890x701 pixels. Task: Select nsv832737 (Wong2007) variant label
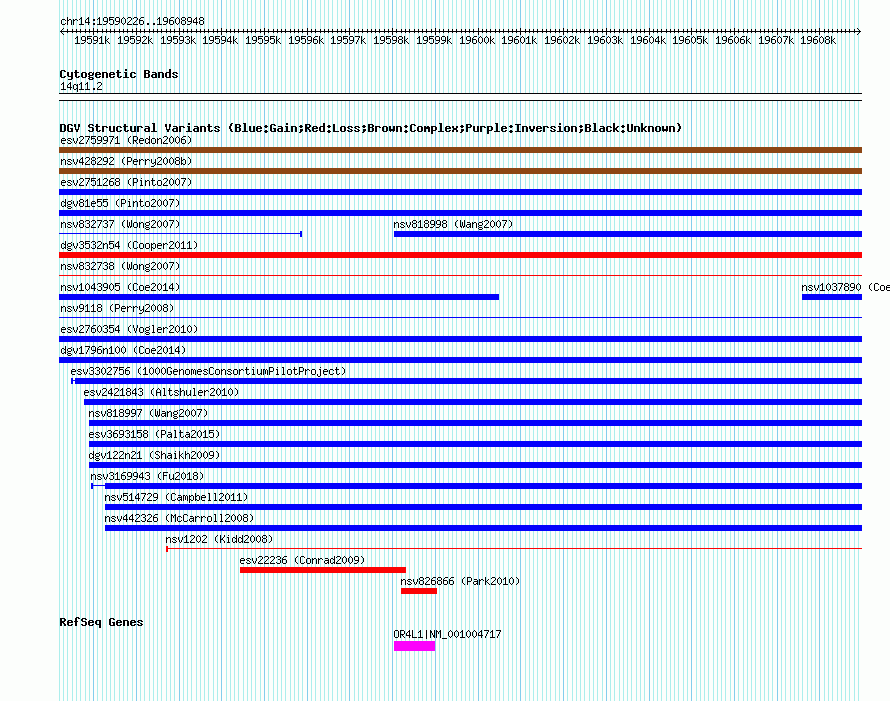tap(120, 224)
